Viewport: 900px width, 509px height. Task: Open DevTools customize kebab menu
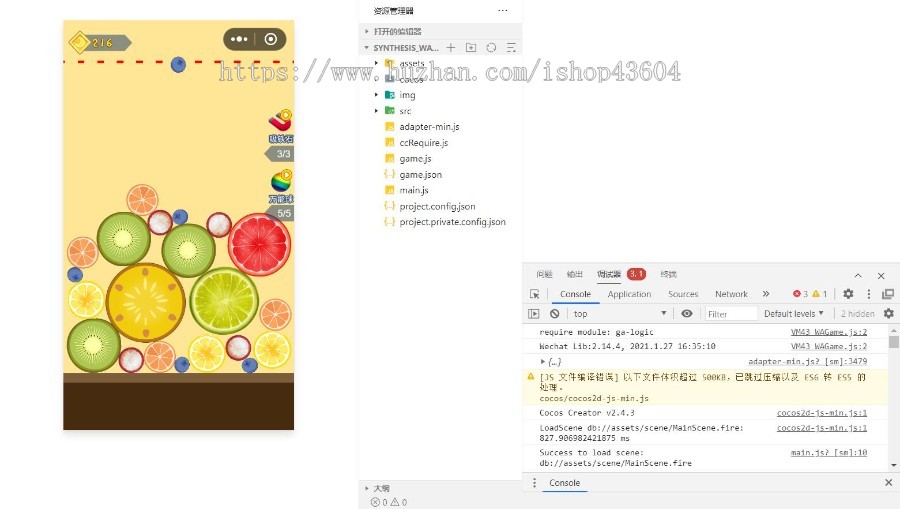868,294
